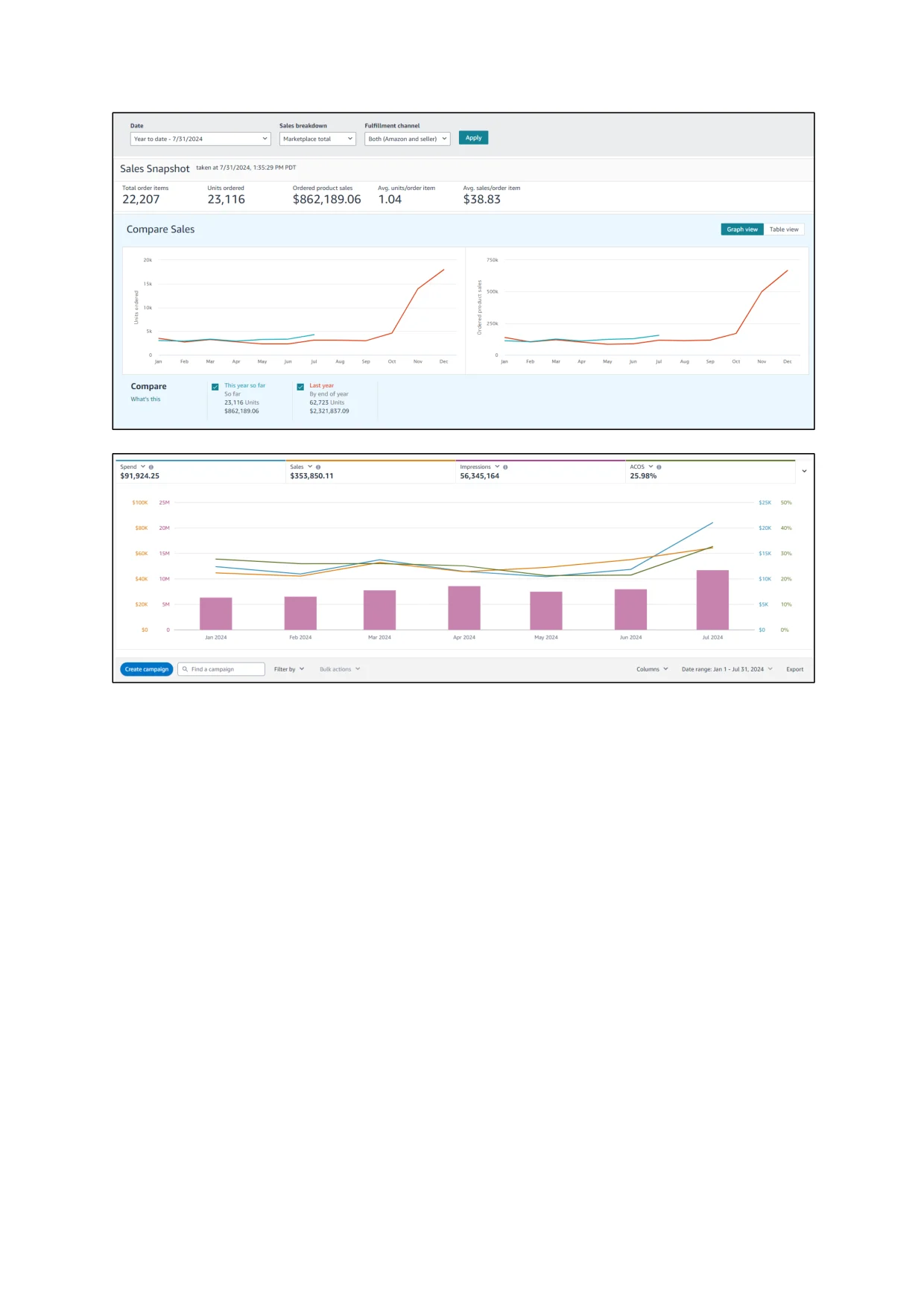924x1307 pixels.
Task: Select the Graph view tab
Action: coord(742,230)
